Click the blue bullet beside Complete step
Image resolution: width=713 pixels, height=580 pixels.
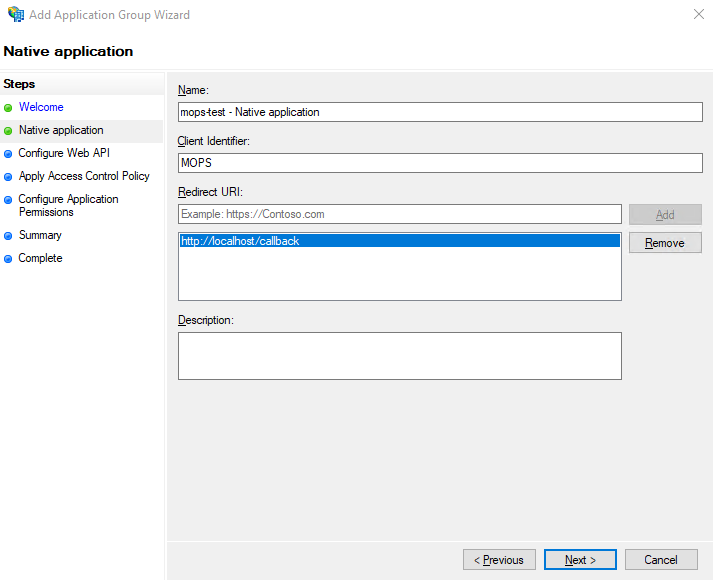[8, 259]
